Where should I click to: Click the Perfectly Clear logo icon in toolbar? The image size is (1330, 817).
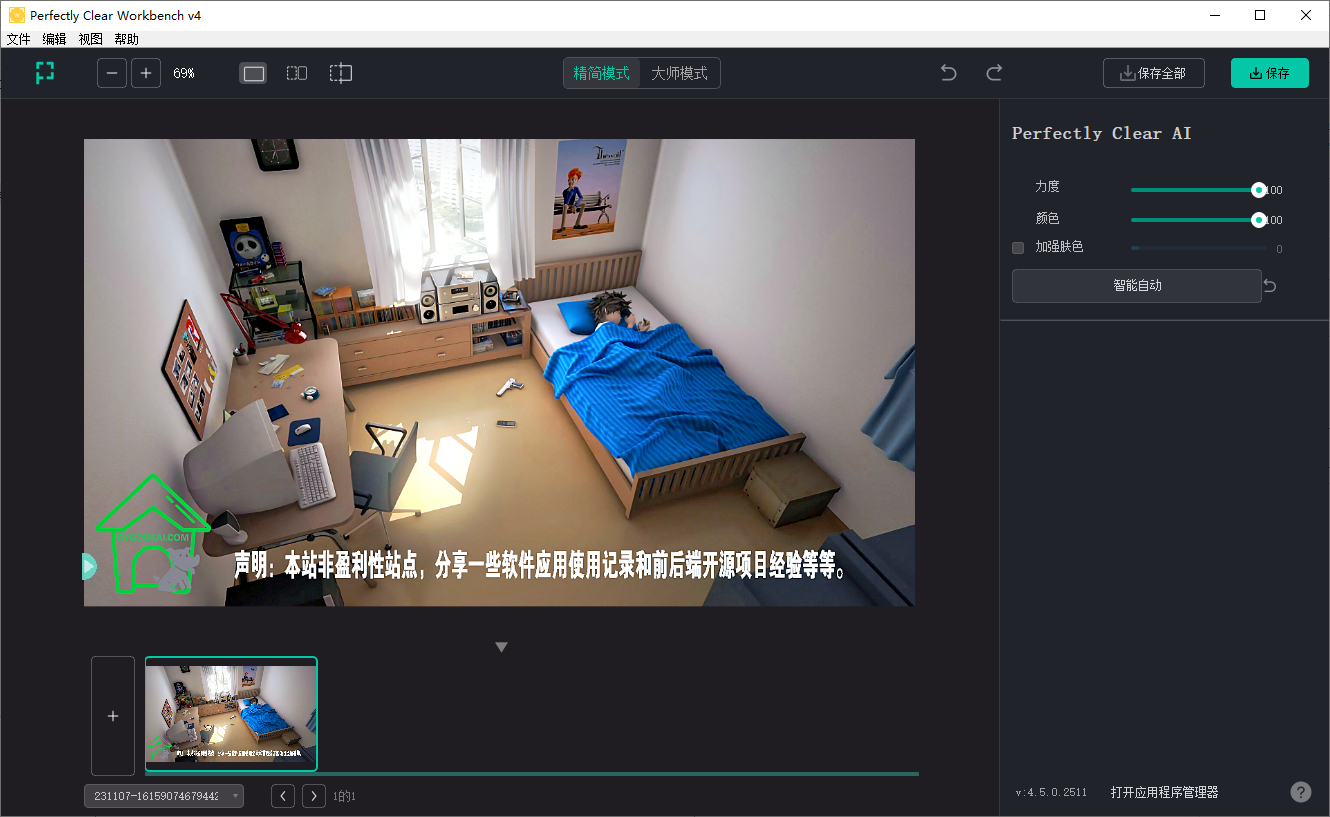pos(44,73)
